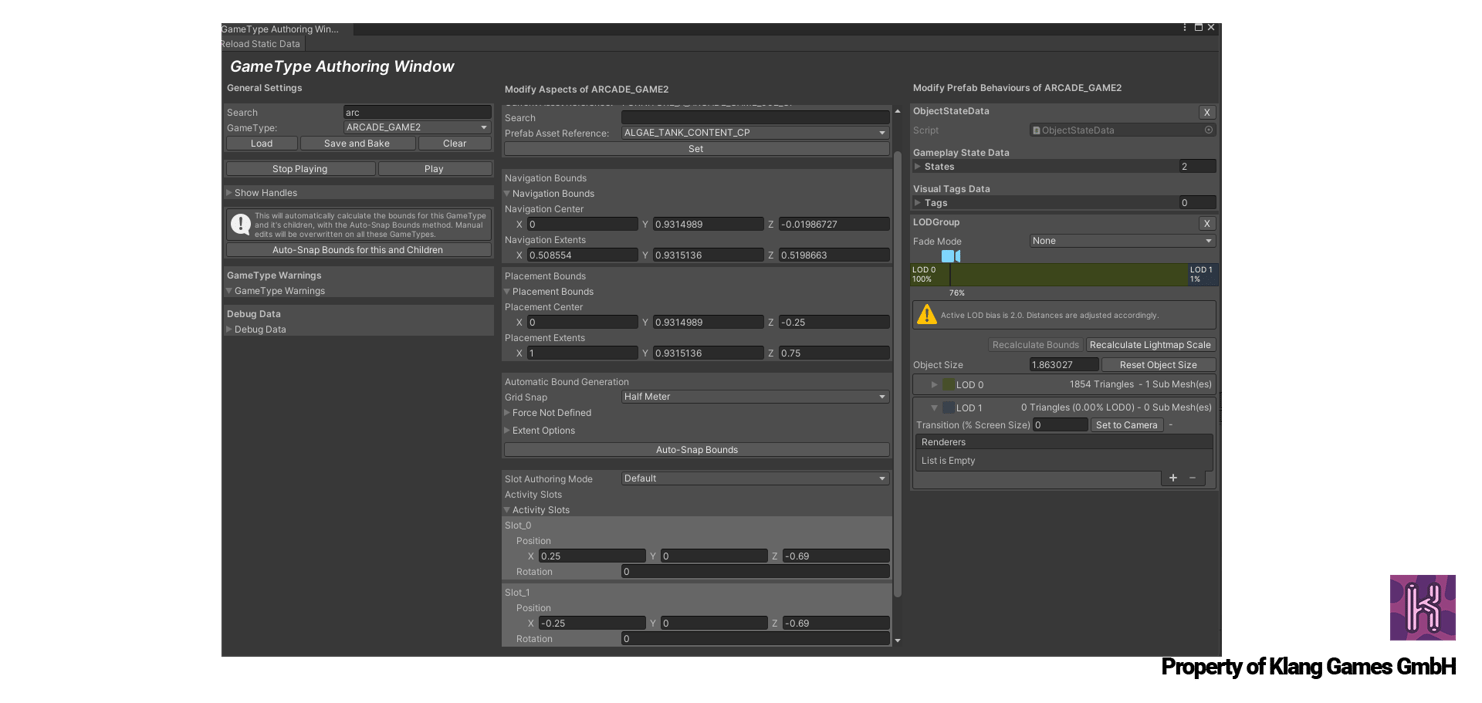Open the GameType dropdown

coord(417,128)
